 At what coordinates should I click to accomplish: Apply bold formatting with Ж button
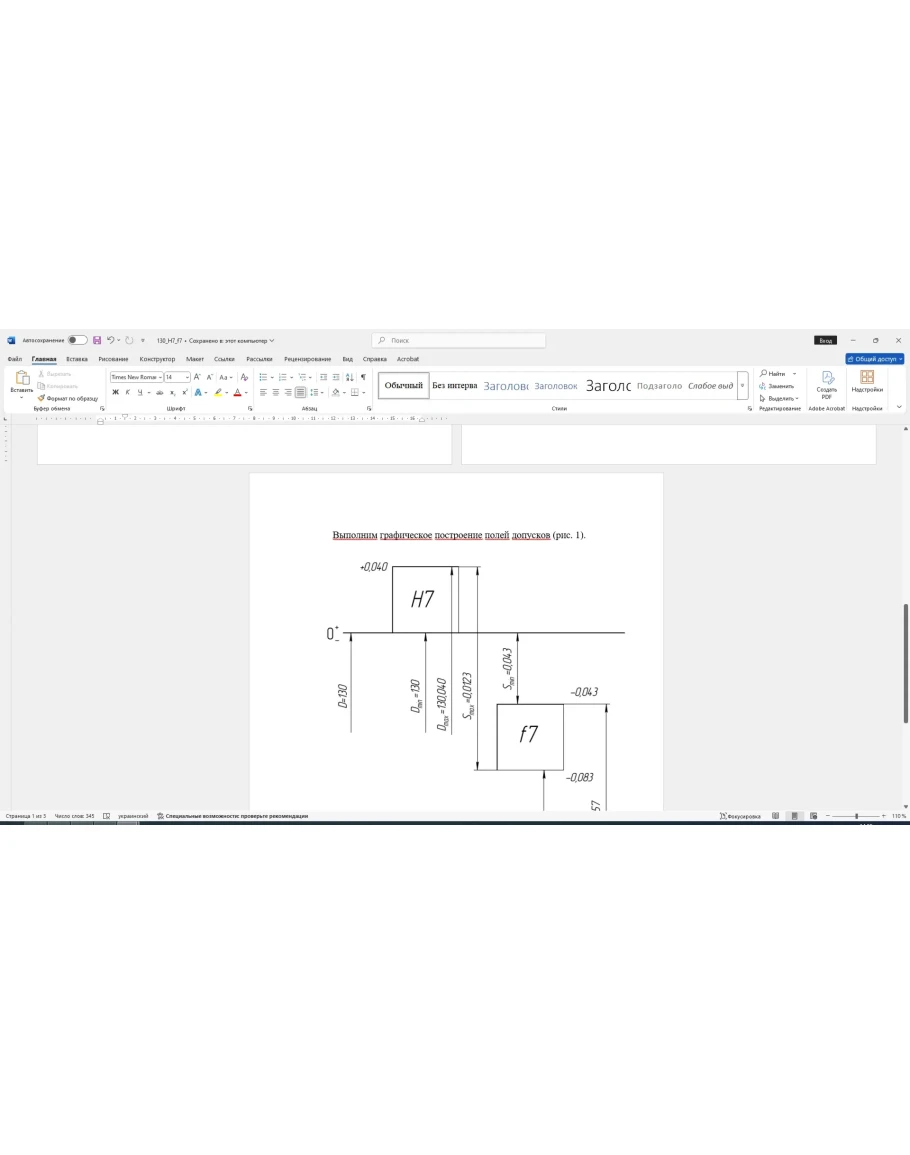115,393
